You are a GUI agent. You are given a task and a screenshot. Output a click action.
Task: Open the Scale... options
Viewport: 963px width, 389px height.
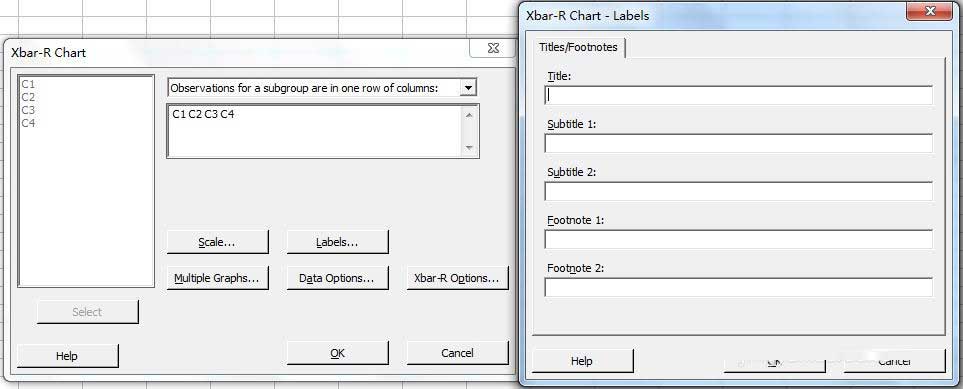pos(217,242)
